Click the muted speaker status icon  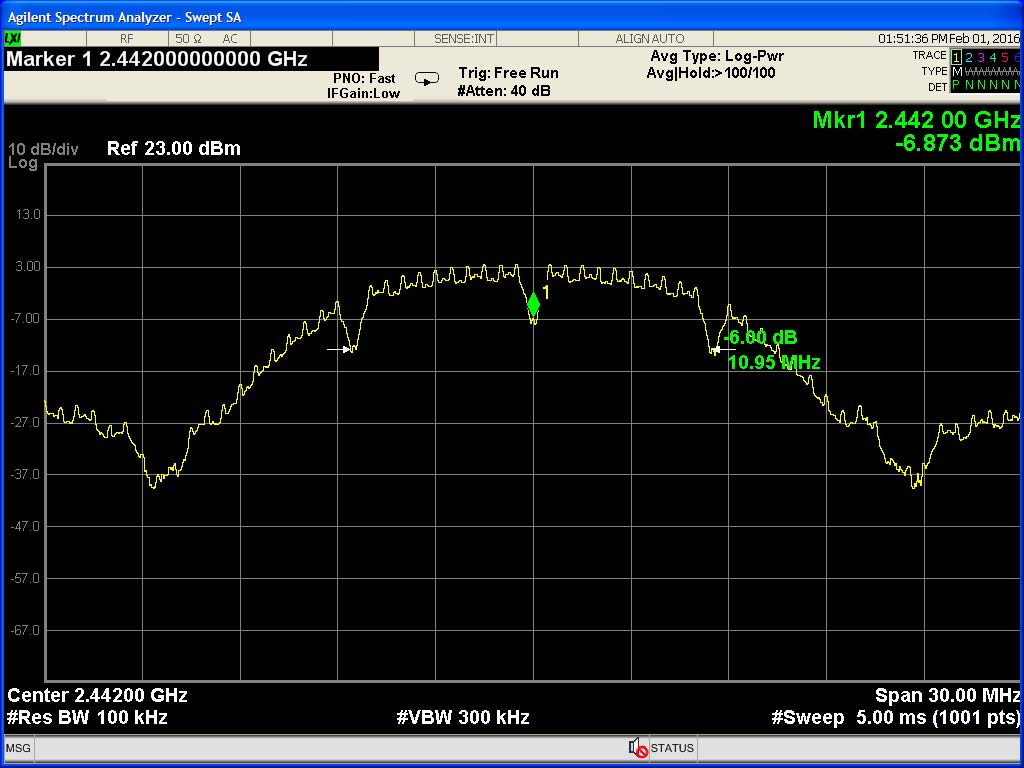(x=637, y=747)
